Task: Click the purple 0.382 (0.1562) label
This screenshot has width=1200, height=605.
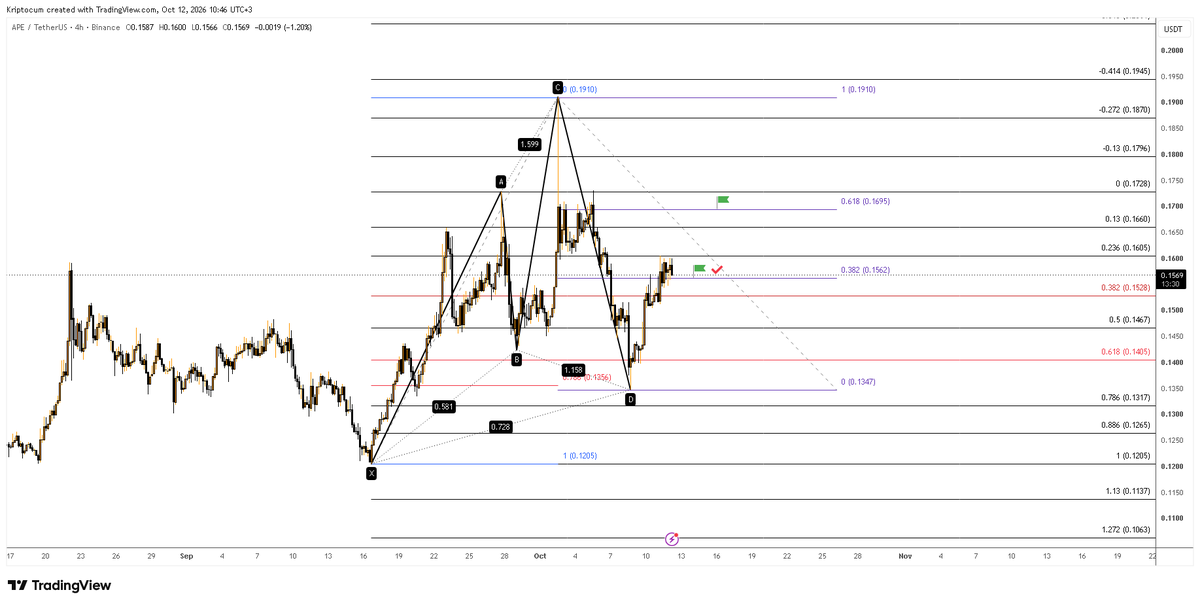Action: pyautogui.click(x=865, y=270)
